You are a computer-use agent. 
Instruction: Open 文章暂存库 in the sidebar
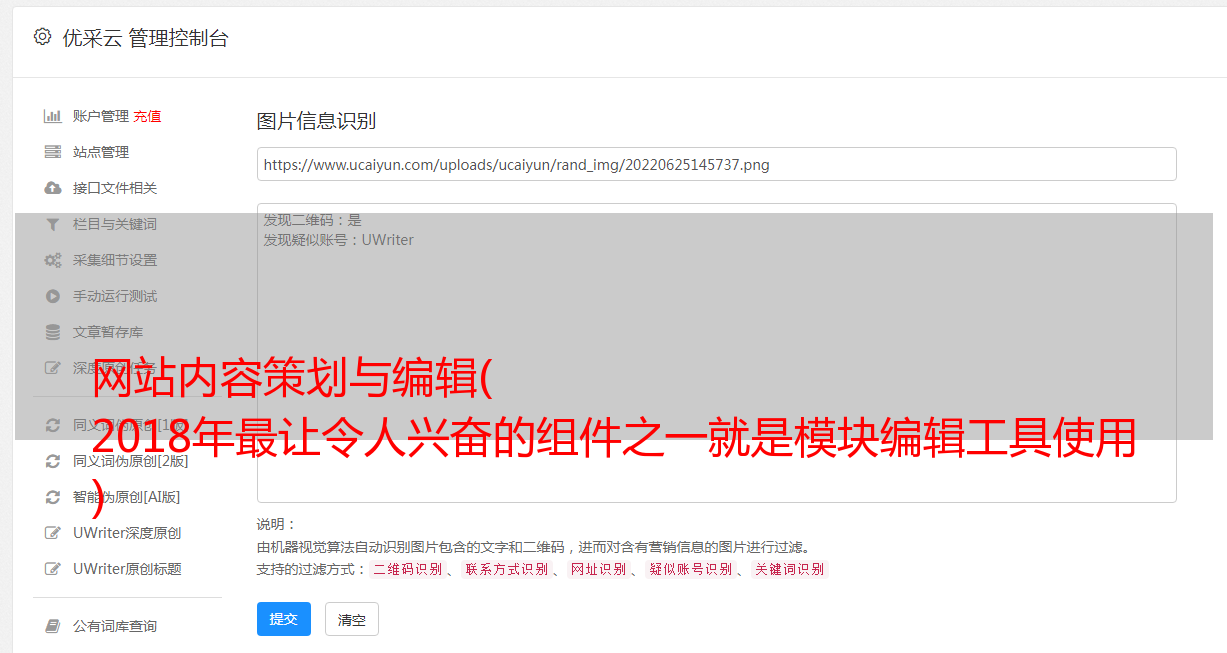tap(108, 332)
